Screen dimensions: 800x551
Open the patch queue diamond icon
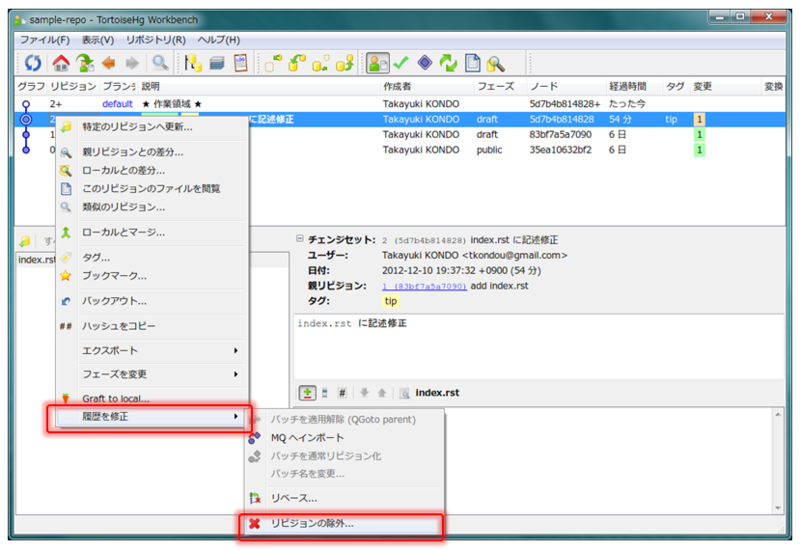[x=424, y=63]
